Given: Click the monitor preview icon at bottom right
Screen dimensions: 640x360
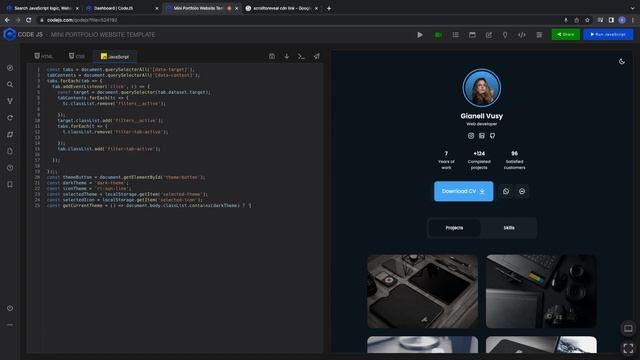Looking at the screenshot, I should [628, 328].
